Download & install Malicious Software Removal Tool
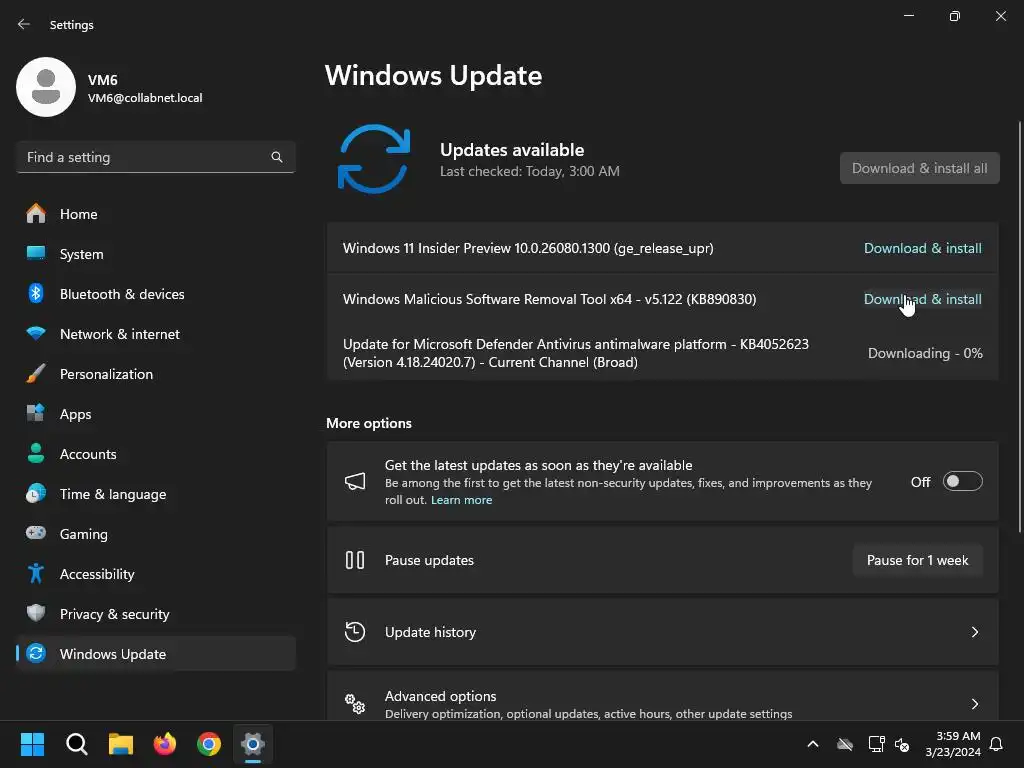The image size is (1024, 768). [922, 298]
